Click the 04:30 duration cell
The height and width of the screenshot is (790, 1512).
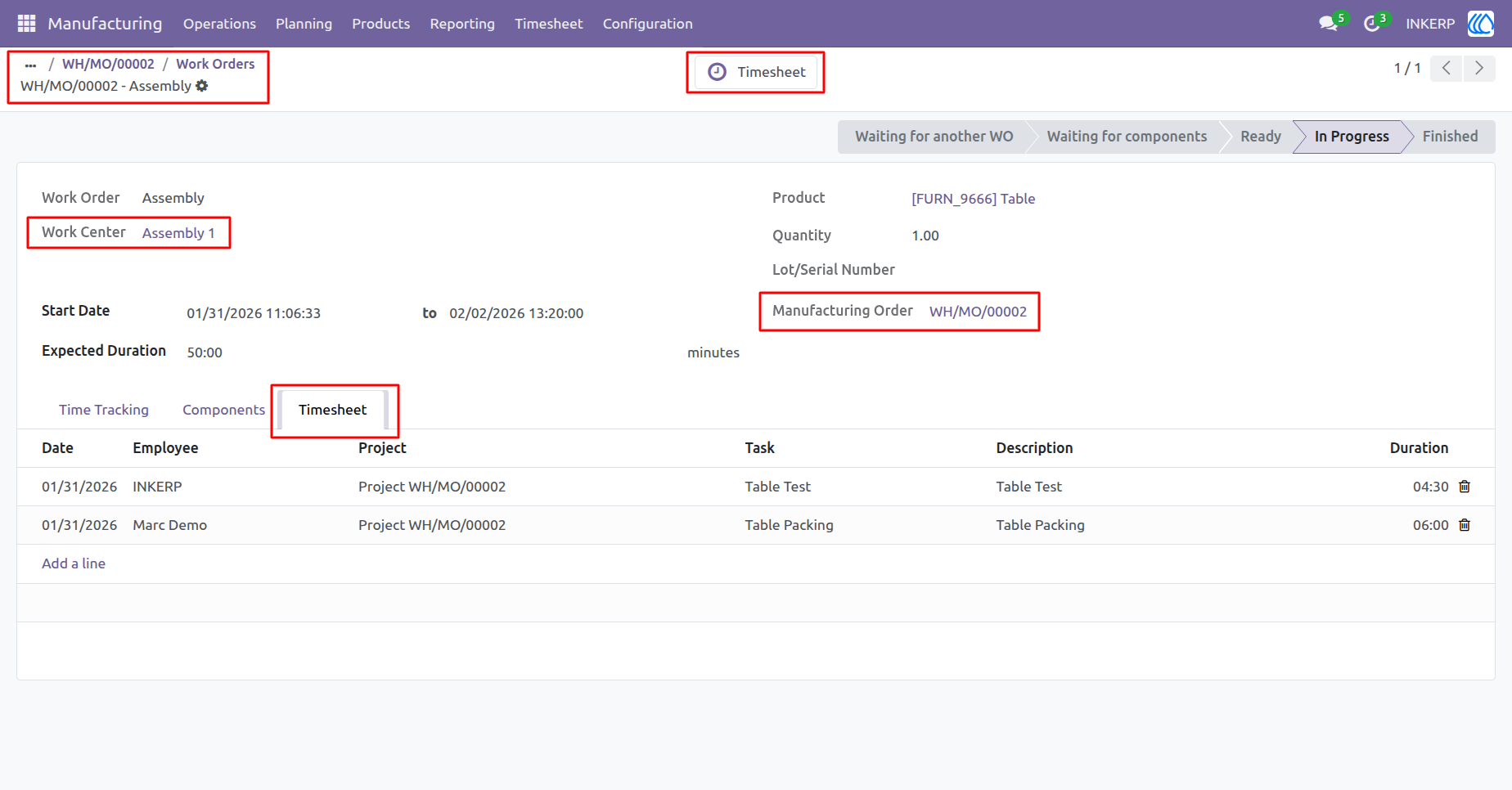click(x=1430, y=487)
